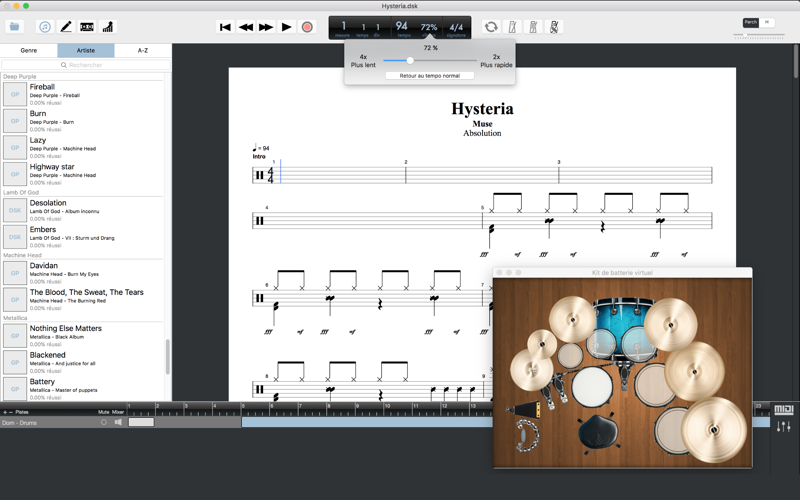Click the MIDI settings icon
This screenshot has height=500, width=800.
pyautogui.click(x=784, y=409)
